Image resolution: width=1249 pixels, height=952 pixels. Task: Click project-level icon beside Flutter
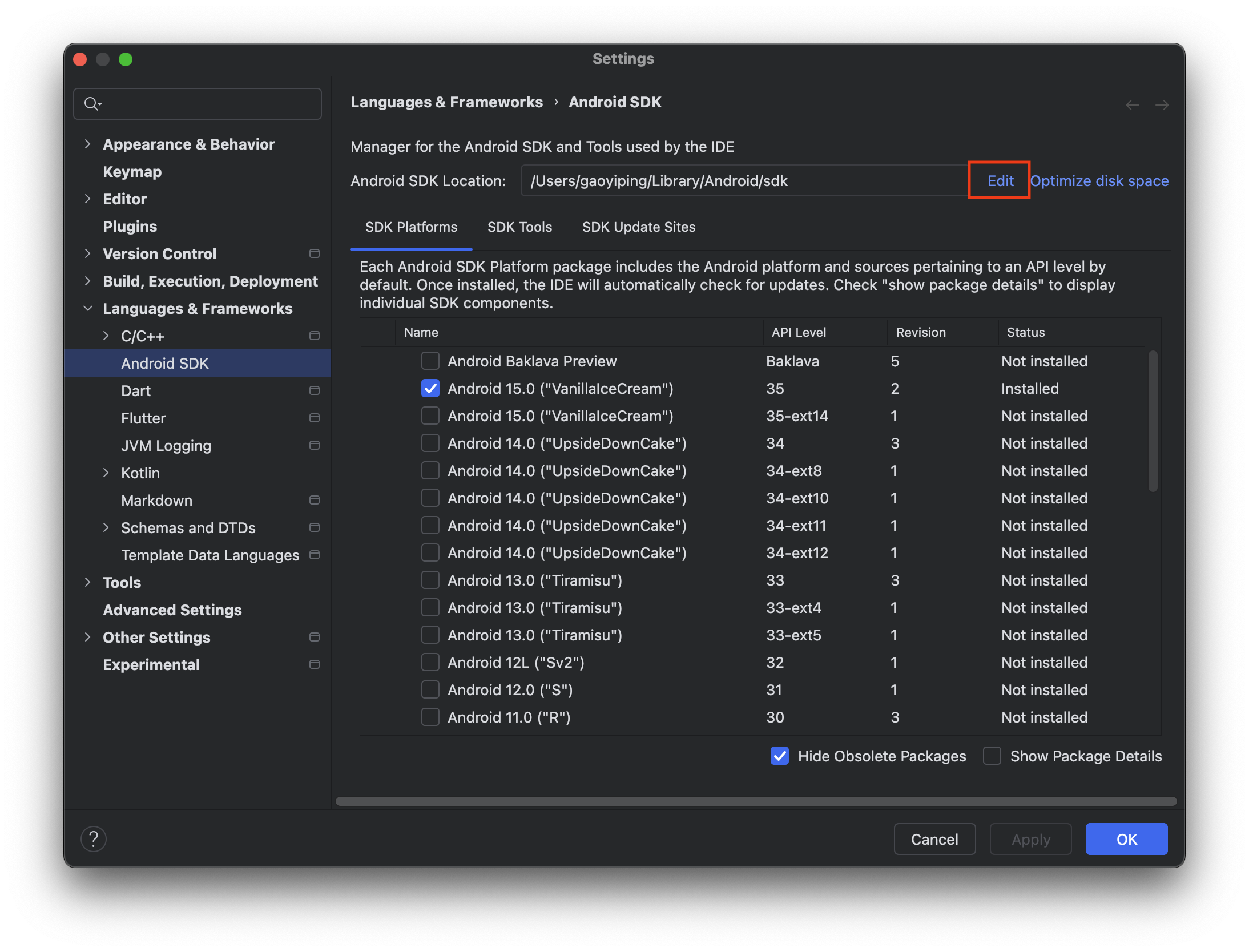[x=314, y=418]
